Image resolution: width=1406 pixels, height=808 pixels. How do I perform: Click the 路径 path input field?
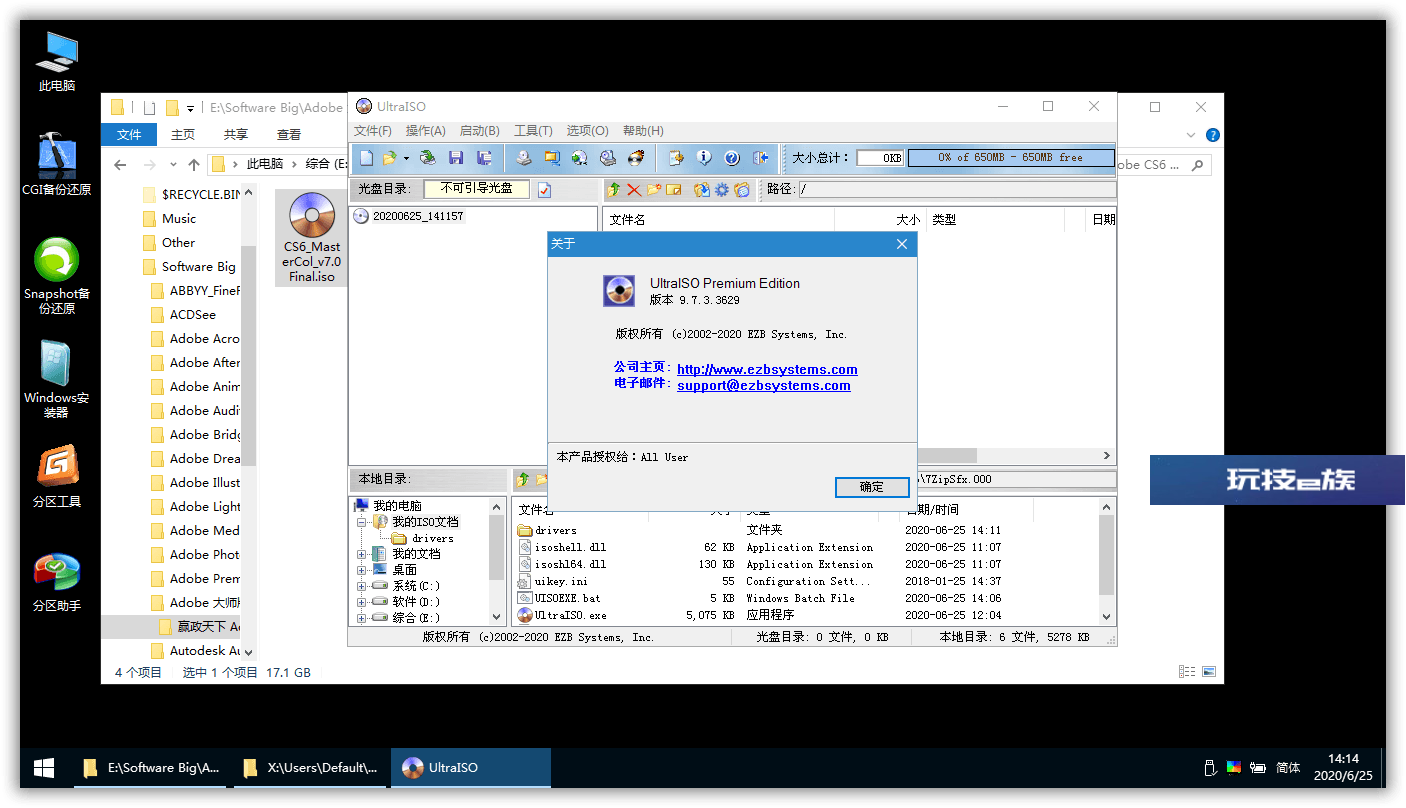pos(957,189)
